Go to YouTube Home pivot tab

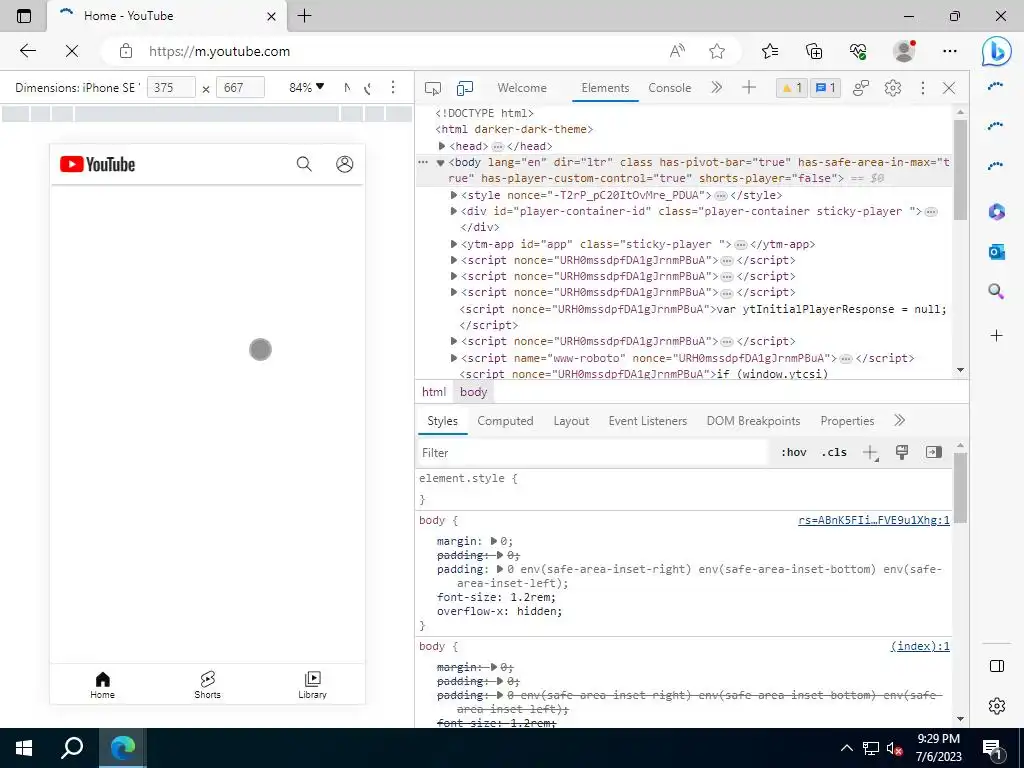[x=103, y=685]
